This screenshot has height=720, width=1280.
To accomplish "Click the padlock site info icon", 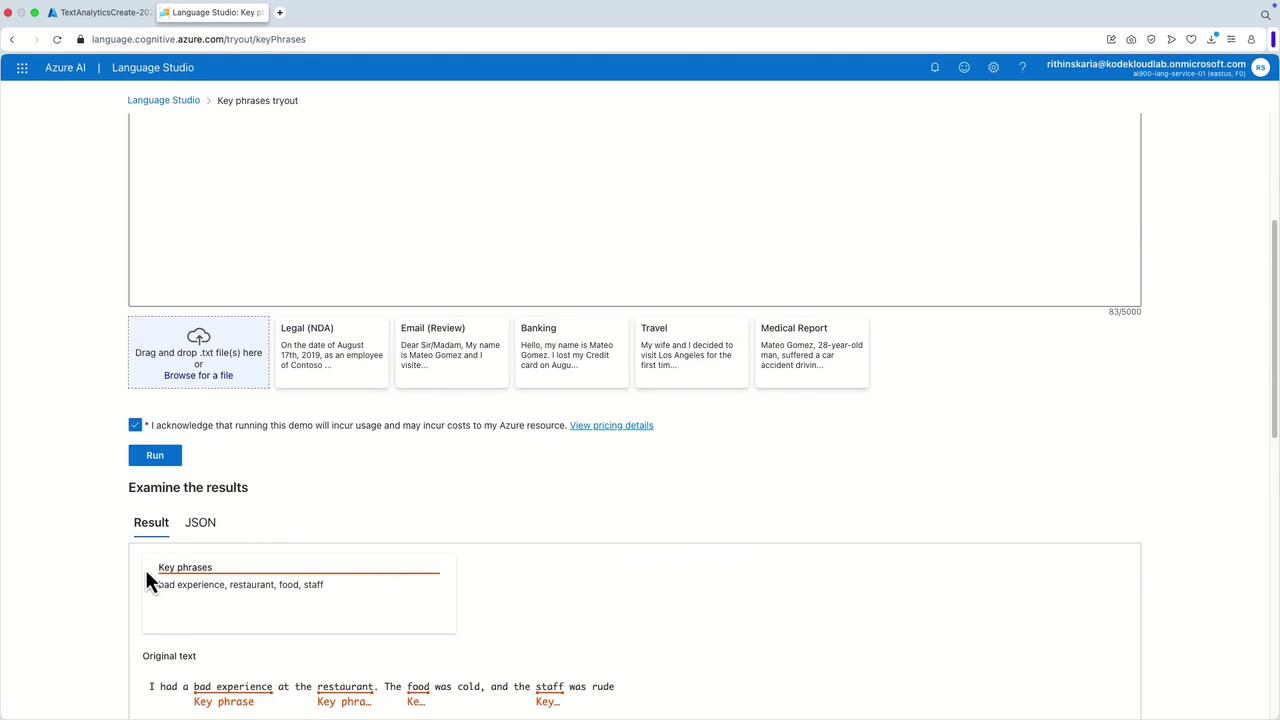I will tap(81, 39).
